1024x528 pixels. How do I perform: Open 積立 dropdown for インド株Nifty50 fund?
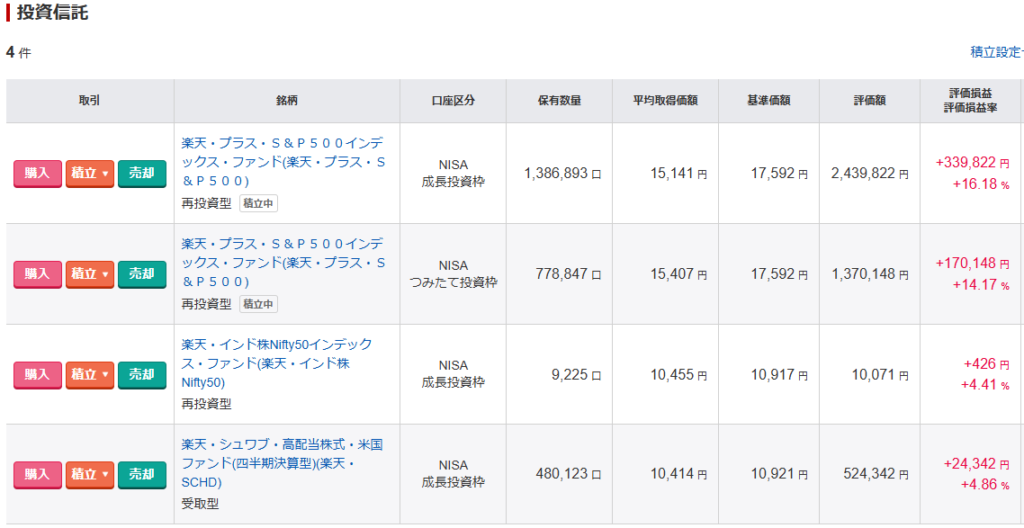[89, 375]
